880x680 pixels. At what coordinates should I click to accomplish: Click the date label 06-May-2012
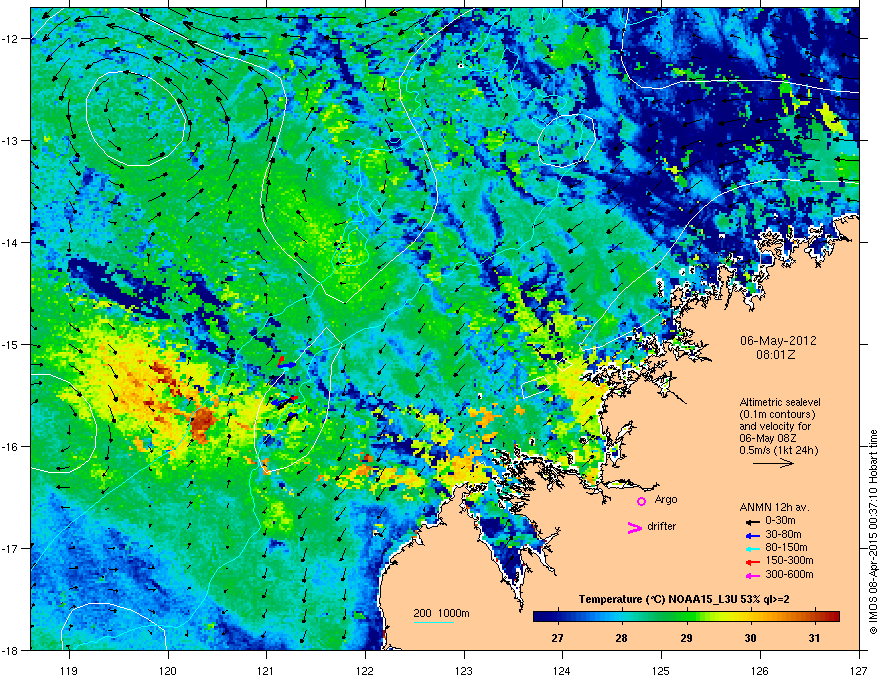click(778, 341)
